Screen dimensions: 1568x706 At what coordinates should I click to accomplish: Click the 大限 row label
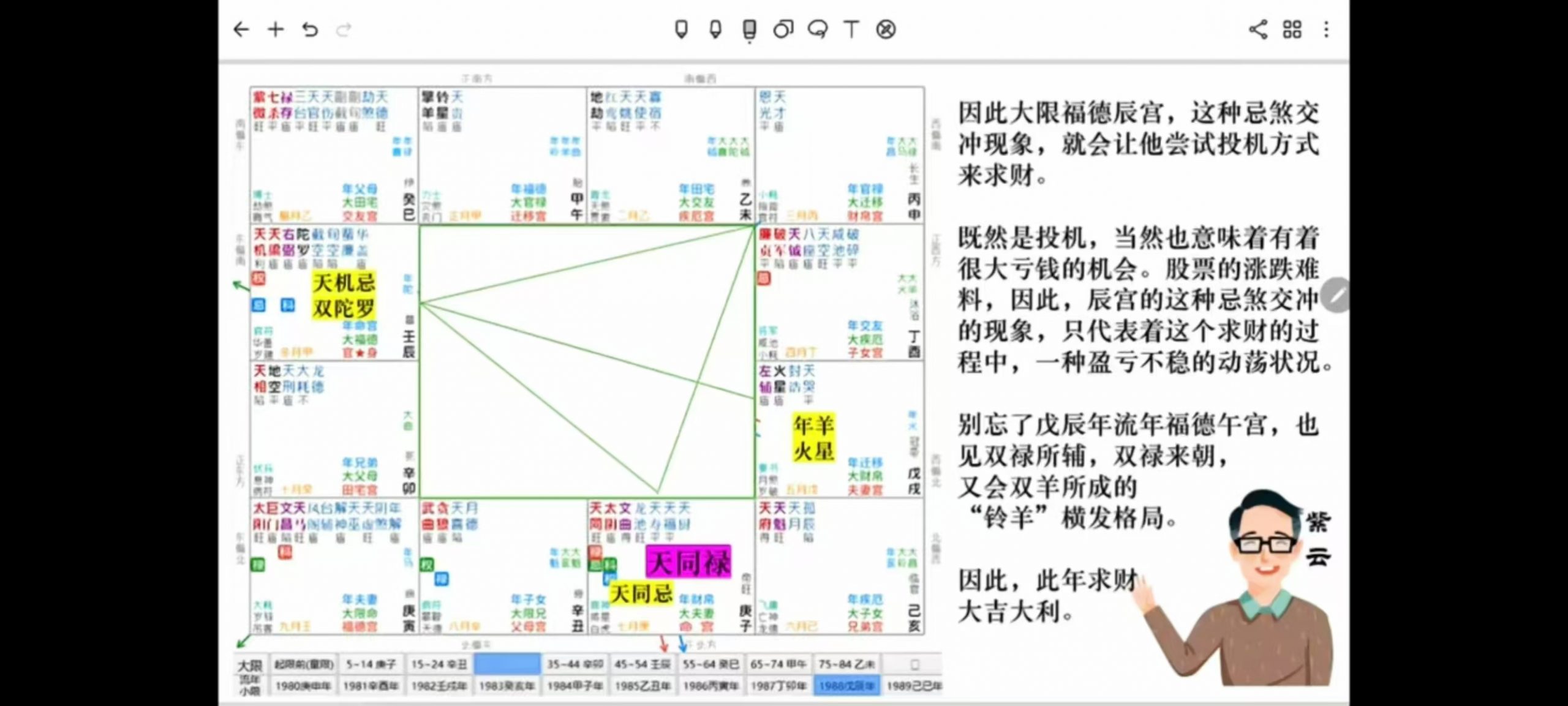pyautogui.click(x=250, y=666)
